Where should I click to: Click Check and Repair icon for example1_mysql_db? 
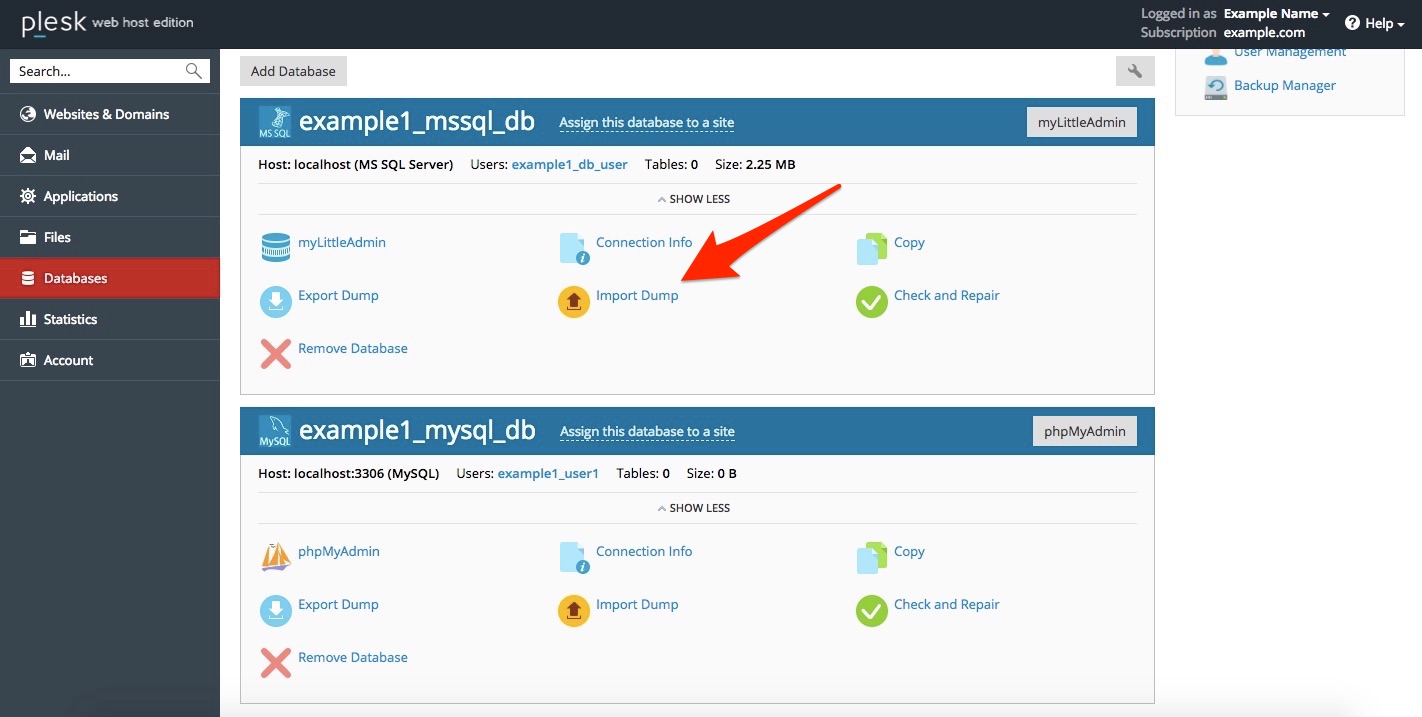(872, 610)
